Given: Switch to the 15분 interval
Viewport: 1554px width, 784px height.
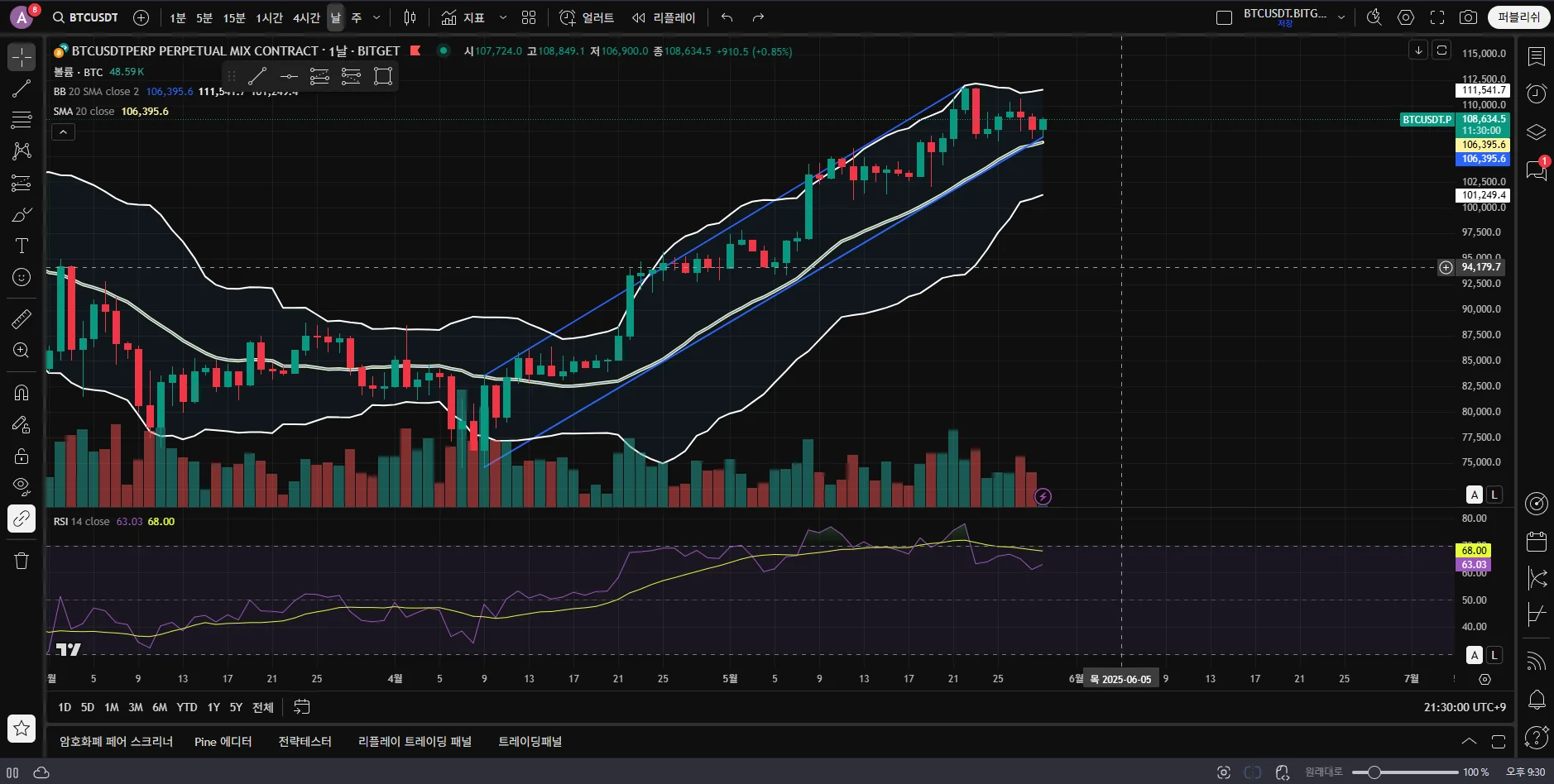Looking at the screenshot, I should 234,17.
